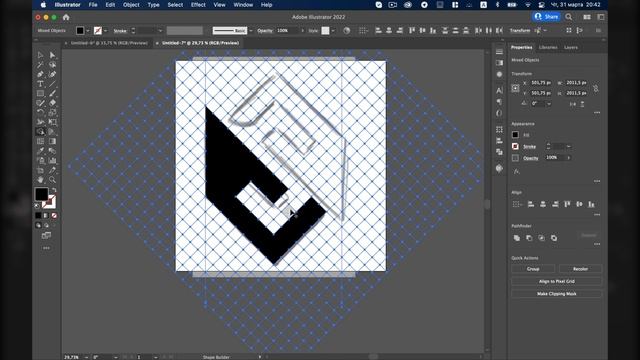Select the Free Transform tool
The image size is (640, 360).
tap(52, 122)
